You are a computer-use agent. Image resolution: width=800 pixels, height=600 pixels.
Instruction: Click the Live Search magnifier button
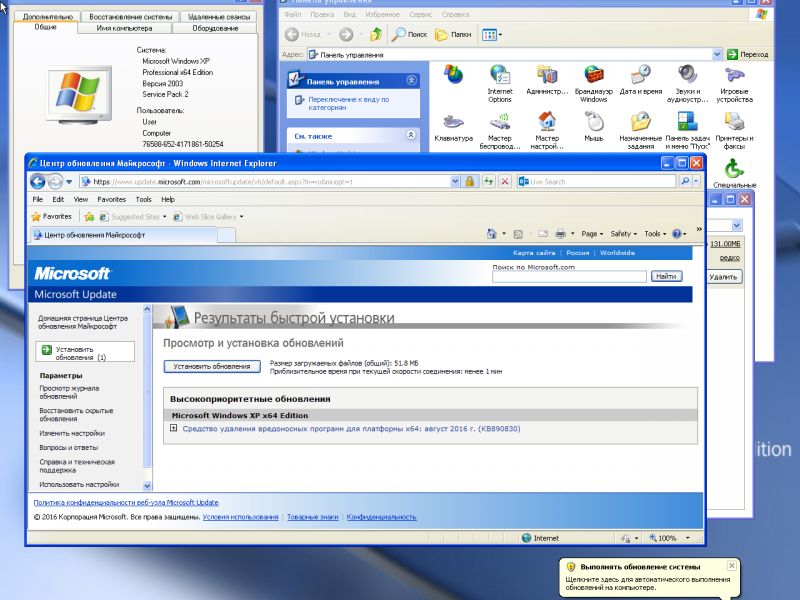685,181
